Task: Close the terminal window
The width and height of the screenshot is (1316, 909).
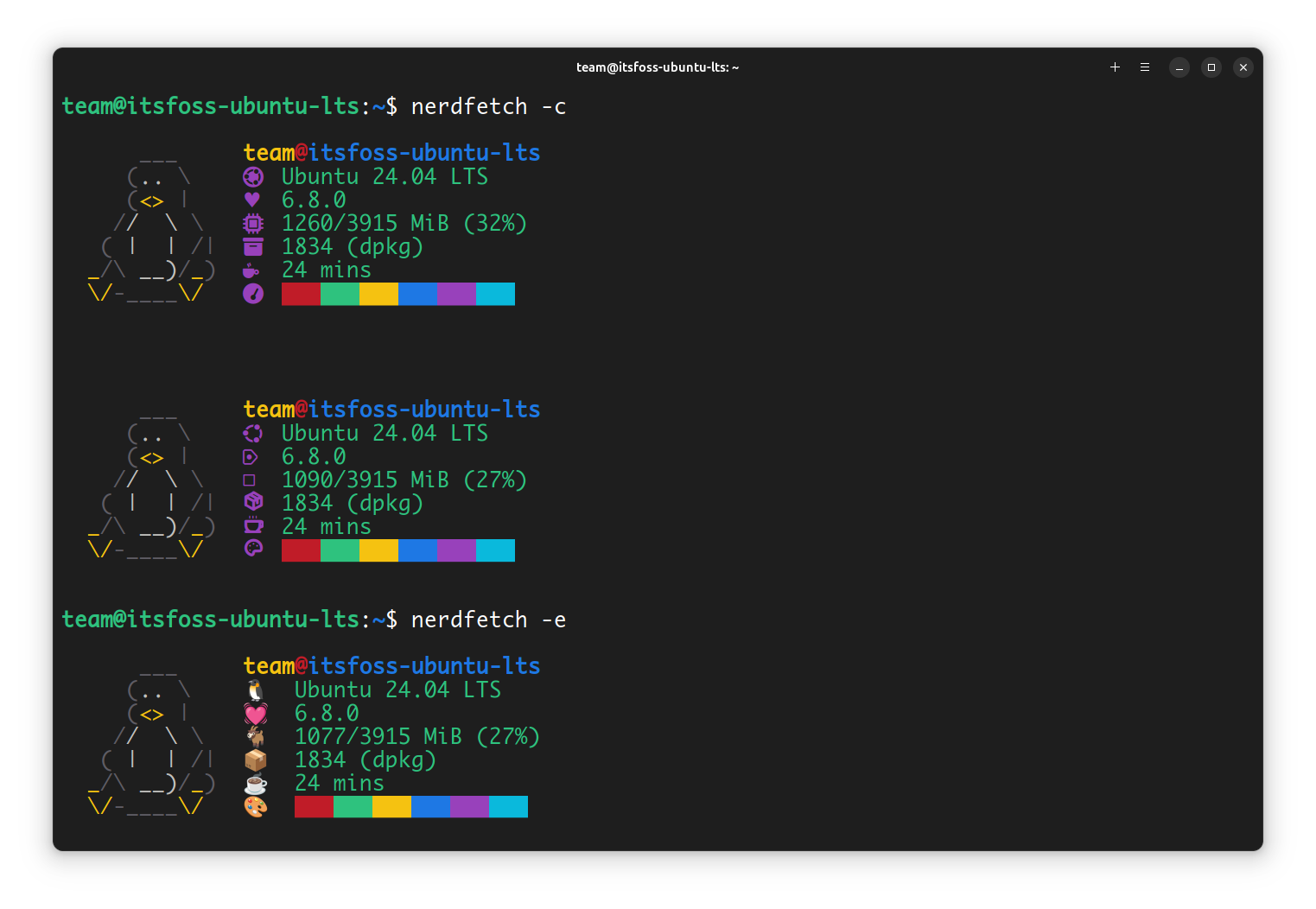Action: pyautogui.click(x=1243, y=67)
